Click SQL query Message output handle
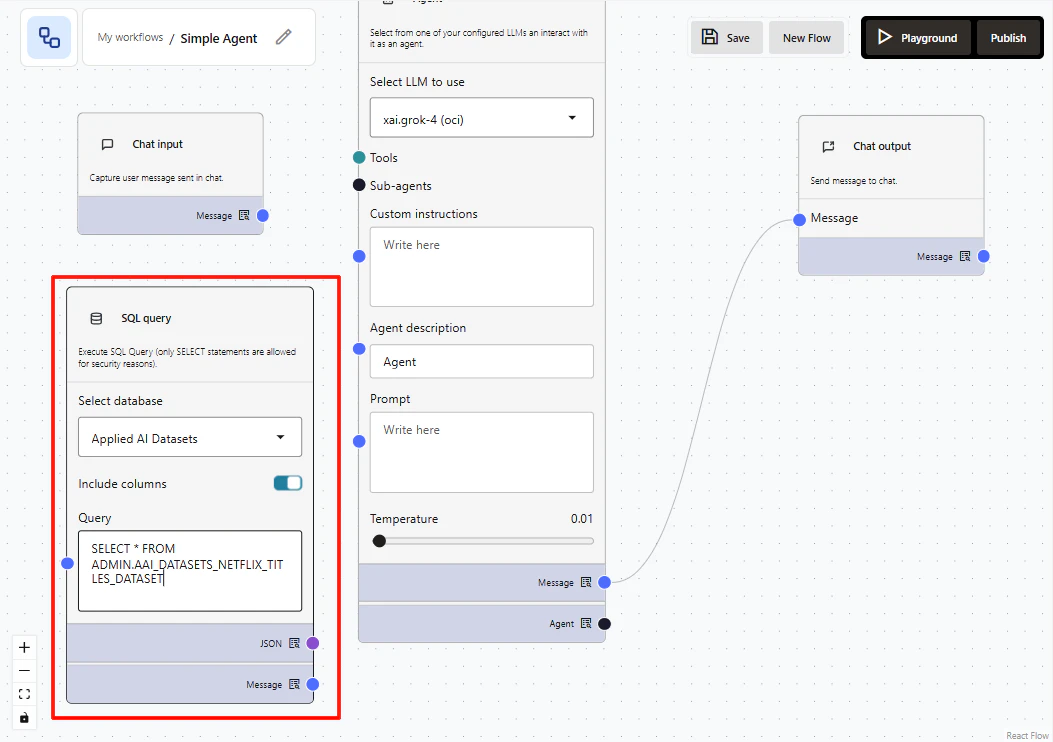Viewport: 1053px width, 742px height. [313, 684]
